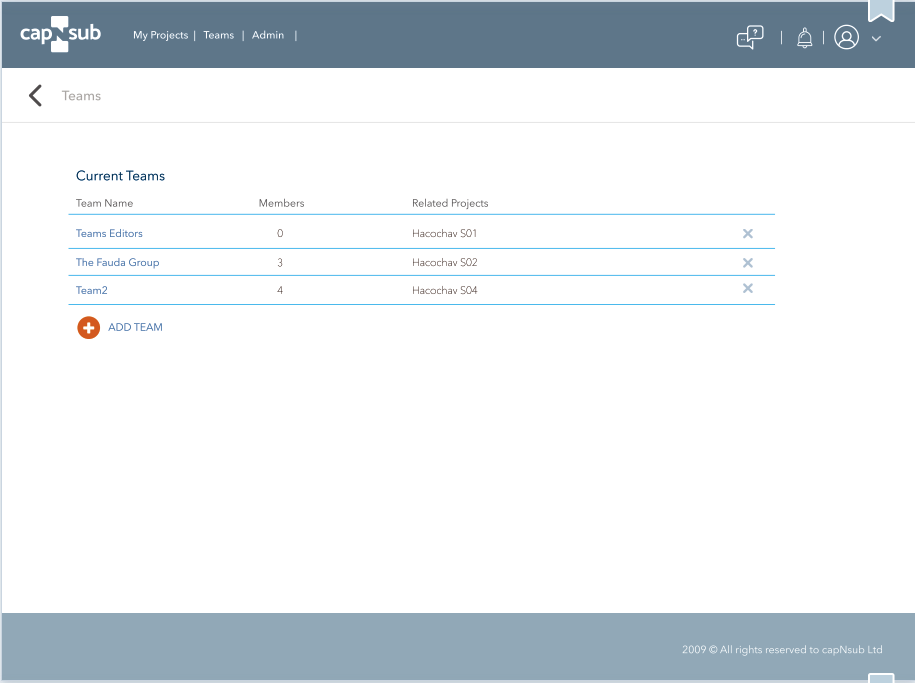
Task: Click the Hacochav S01 related project
Action: (444, 234)
